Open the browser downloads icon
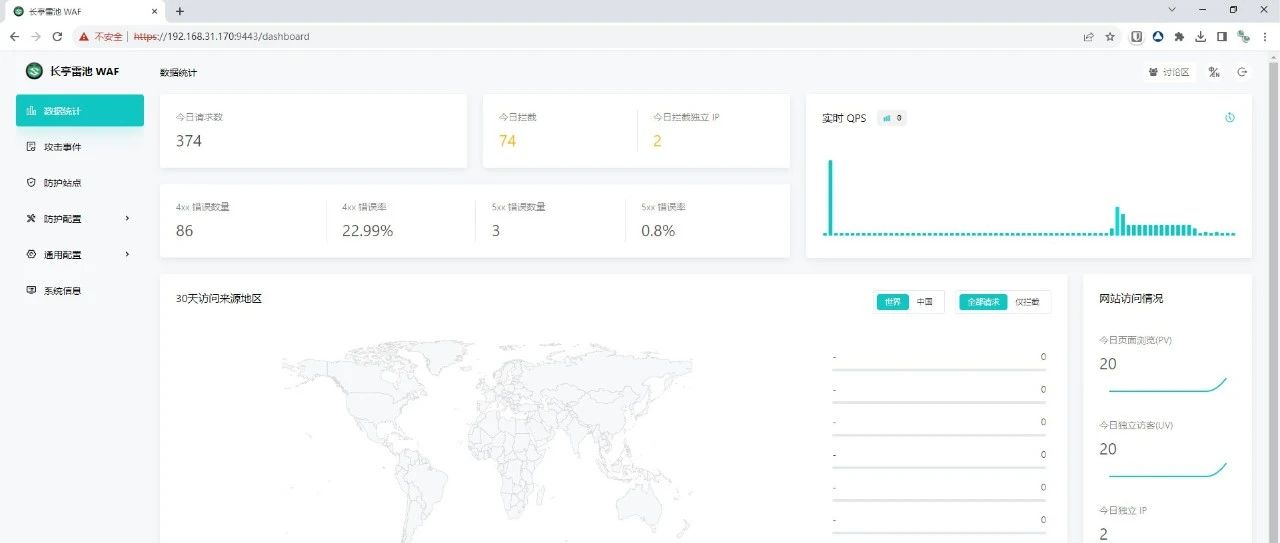This screenshot has width=1280, height=543. (x=1201, y=36)
